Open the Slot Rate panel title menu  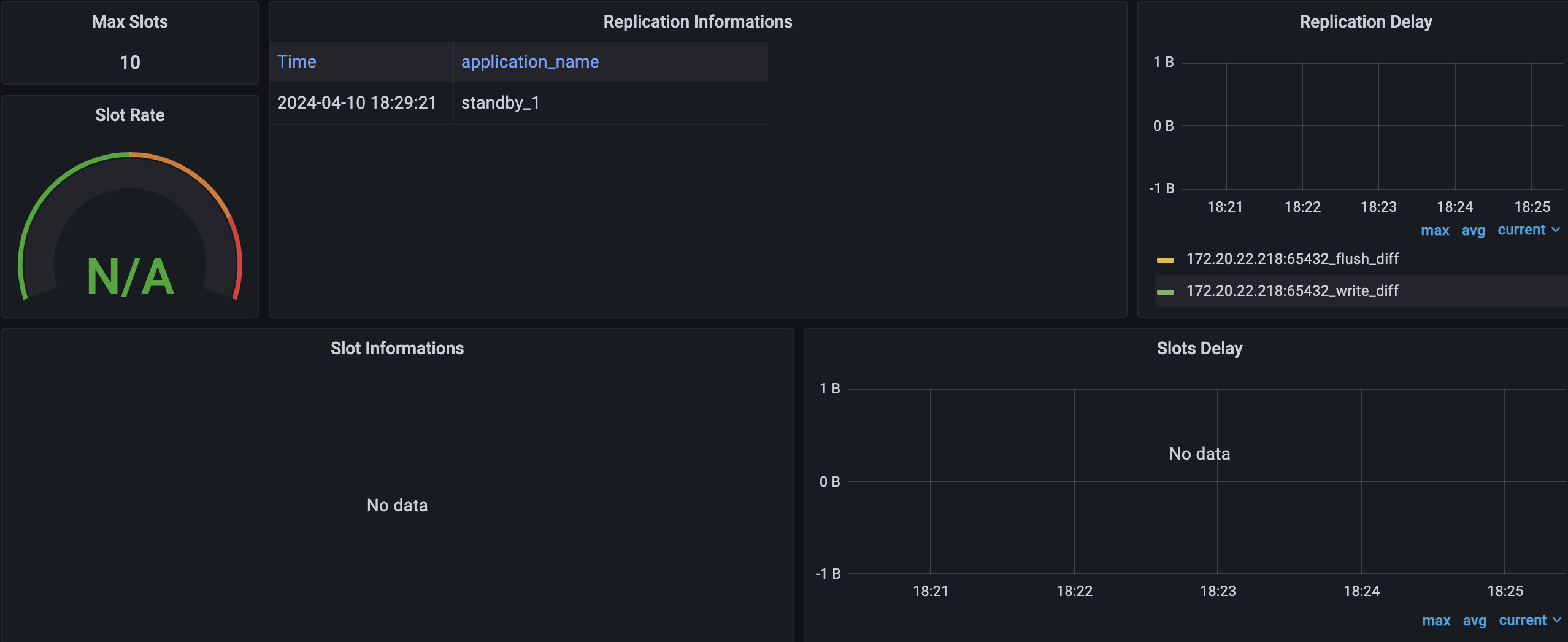(129, 115)
